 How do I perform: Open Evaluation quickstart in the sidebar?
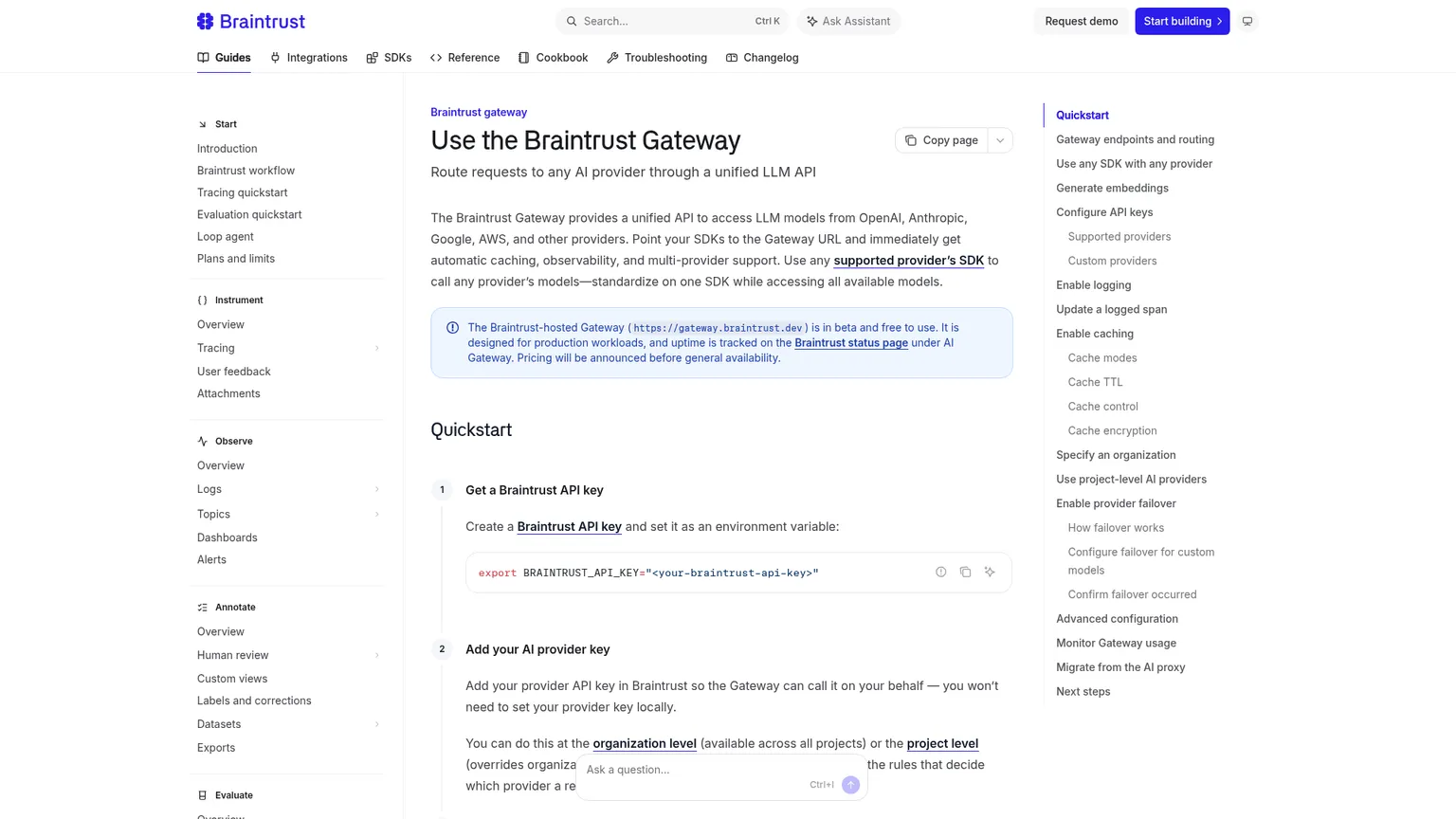point(249,214)
